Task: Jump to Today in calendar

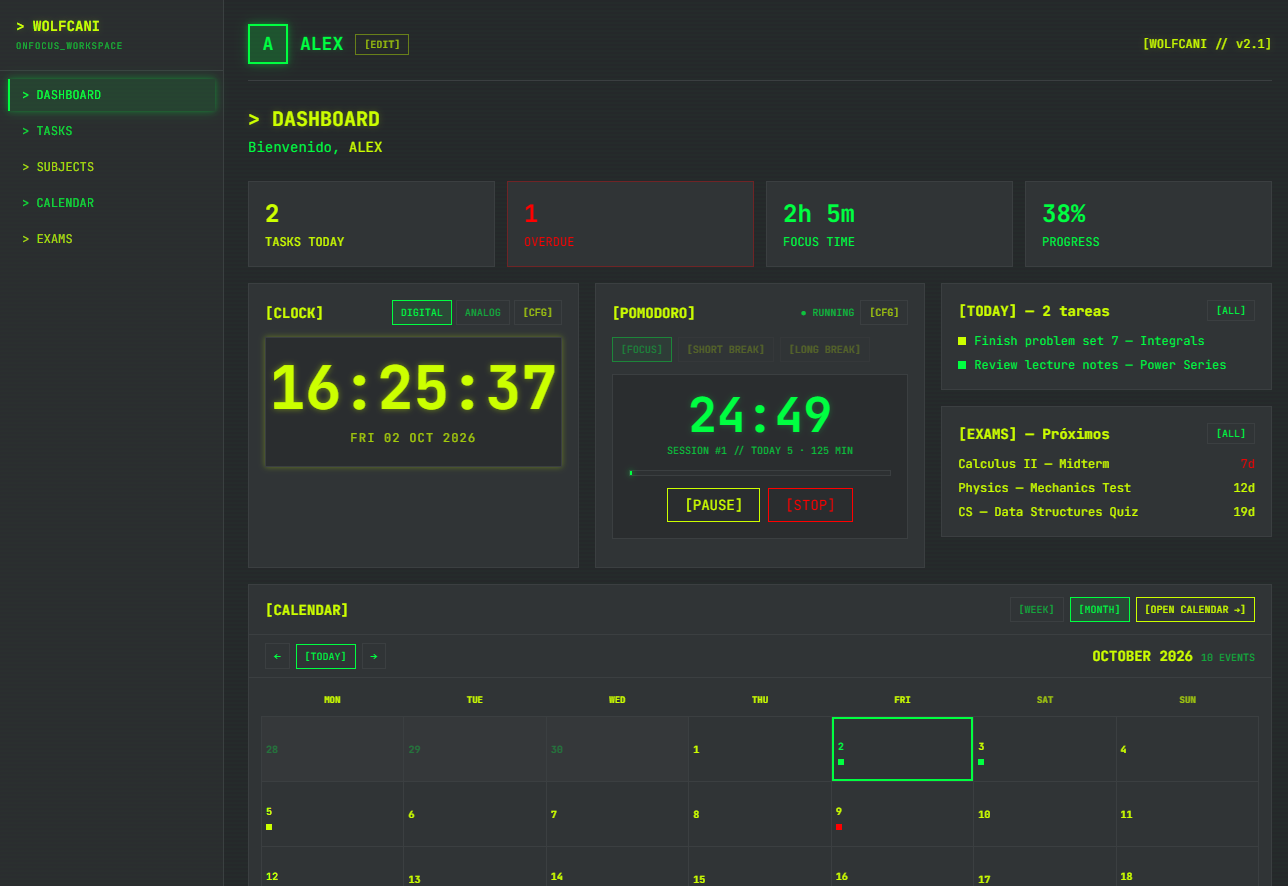Action: [x=326, y=656]
